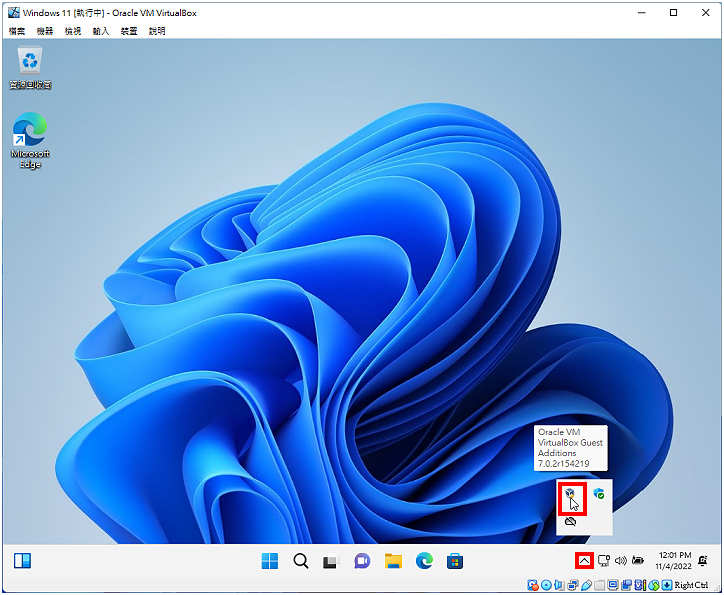Click VirtualBox display status icon
724x595 pixels.
coord(613,585)
